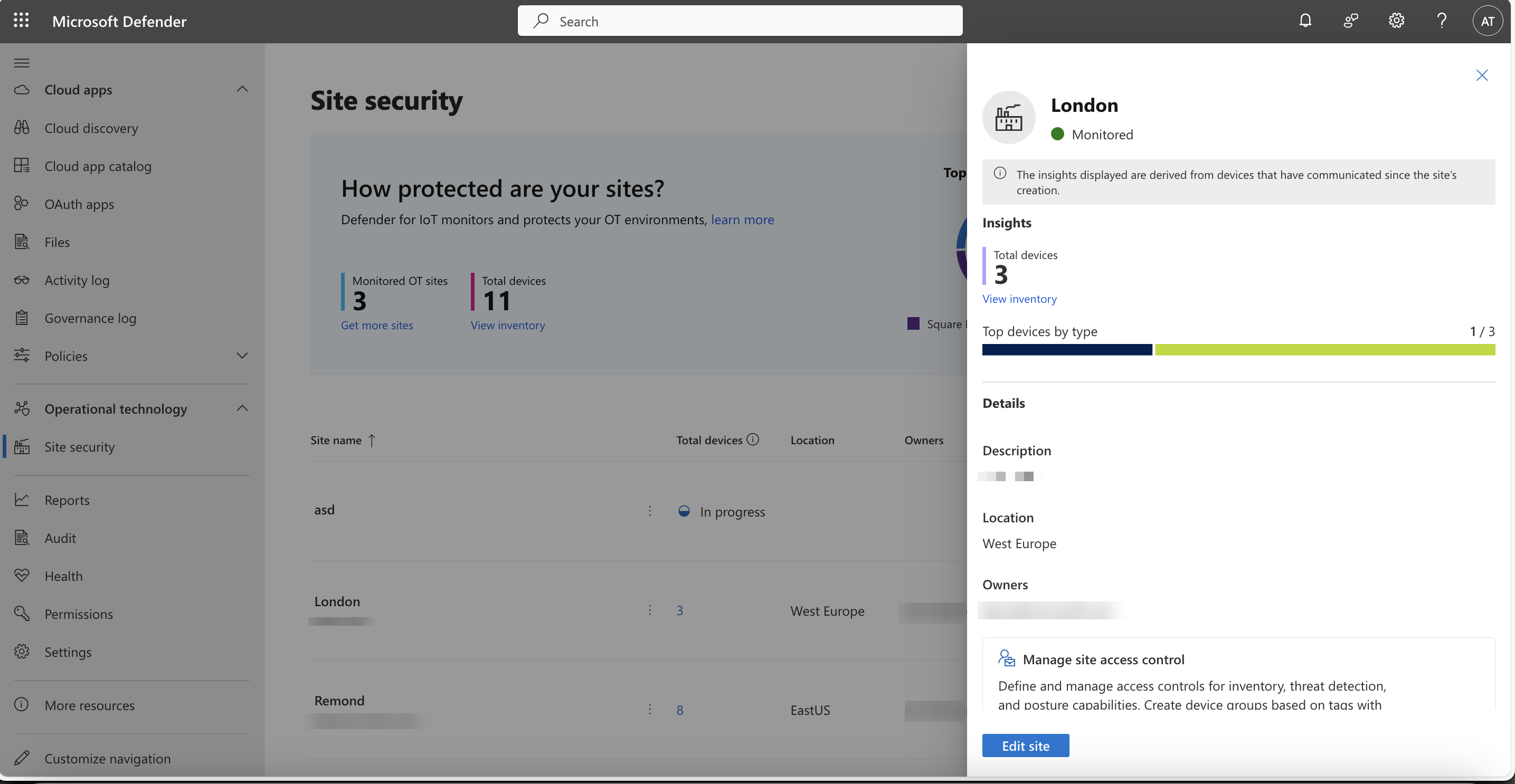This screenshot has width=1515, height=784.
Task: Open London row more options dots
Action: (x=650, y=610)
